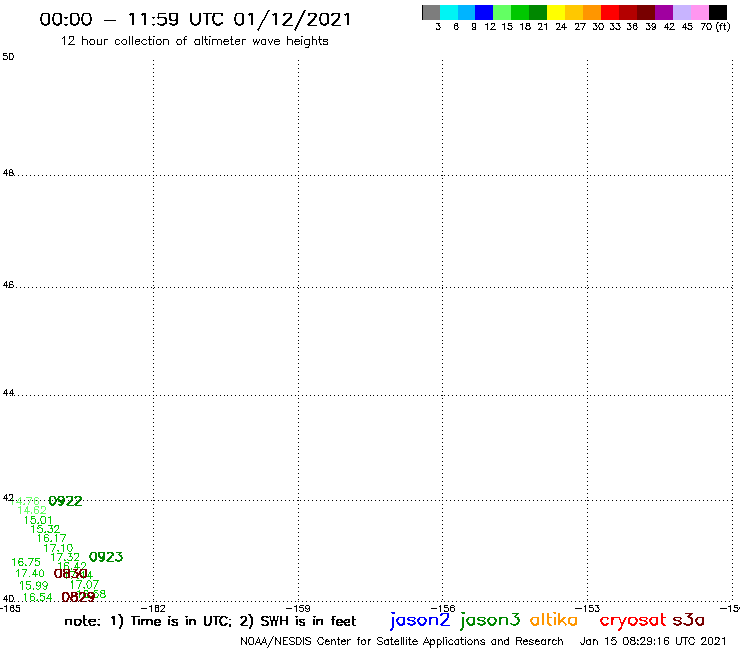This screenshot has height=650, width=740.
Task: Click the 15.99 wave height value
Action: coord(34,586)
